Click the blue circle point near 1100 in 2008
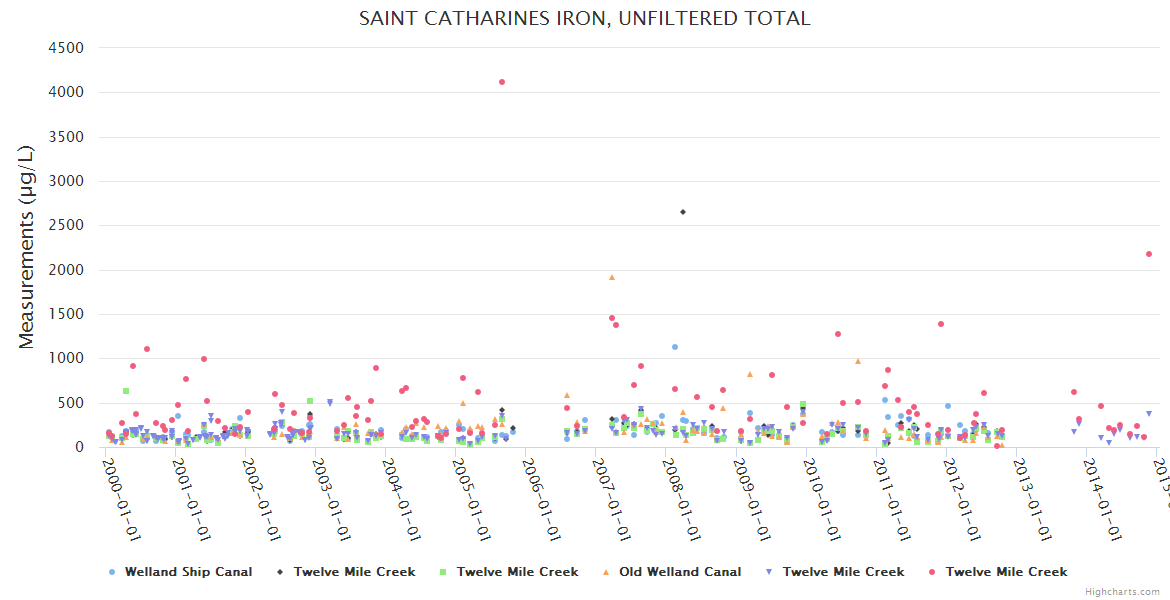 (x=675, y=347)
